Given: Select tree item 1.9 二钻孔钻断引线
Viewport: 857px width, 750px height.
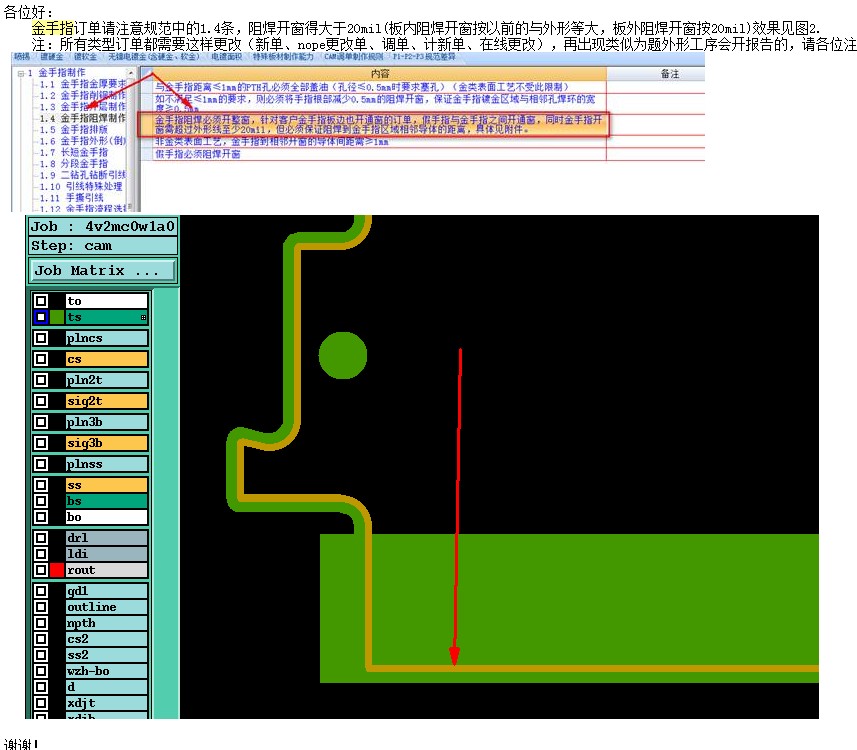Looking at the screenshot, I should click(83, 175).
